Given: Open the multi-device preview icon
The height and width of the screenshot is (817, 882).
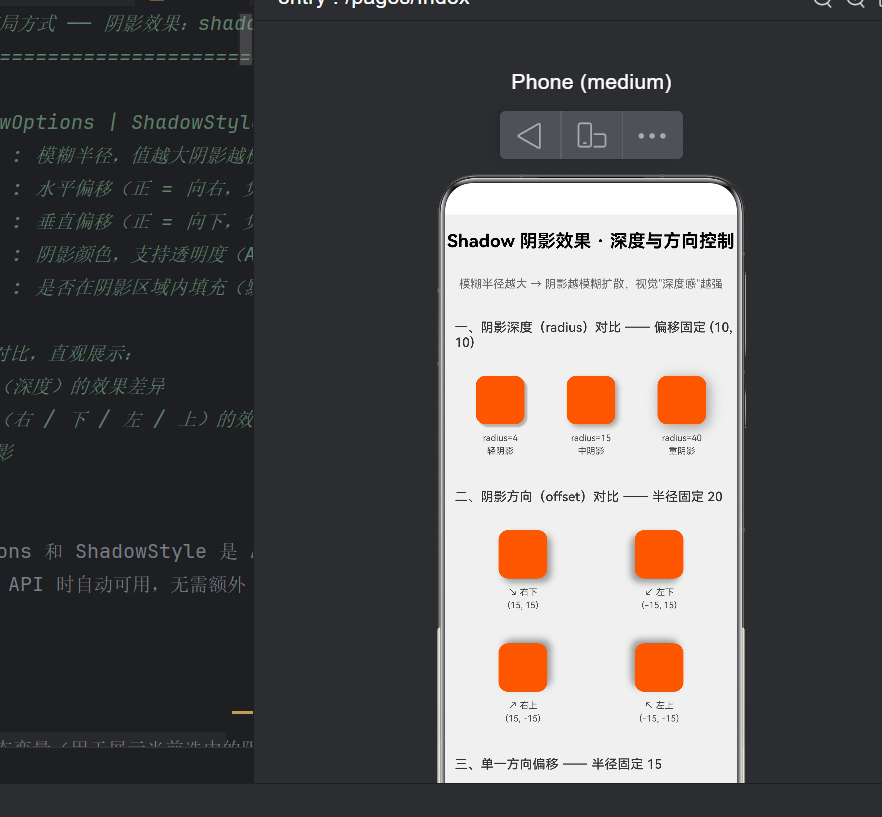Looking at the screenshot, I should [591, 136].
